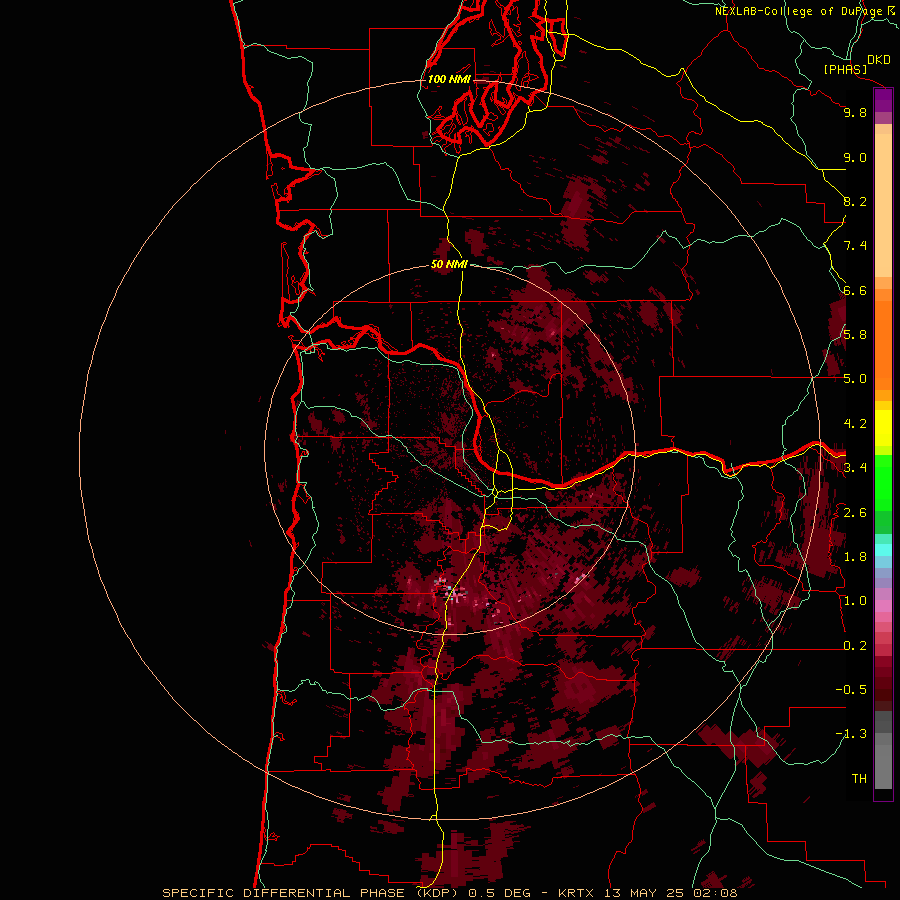Click the 6.6 scale value
This screenshot has width=900, height=900.
pos(855,290)
